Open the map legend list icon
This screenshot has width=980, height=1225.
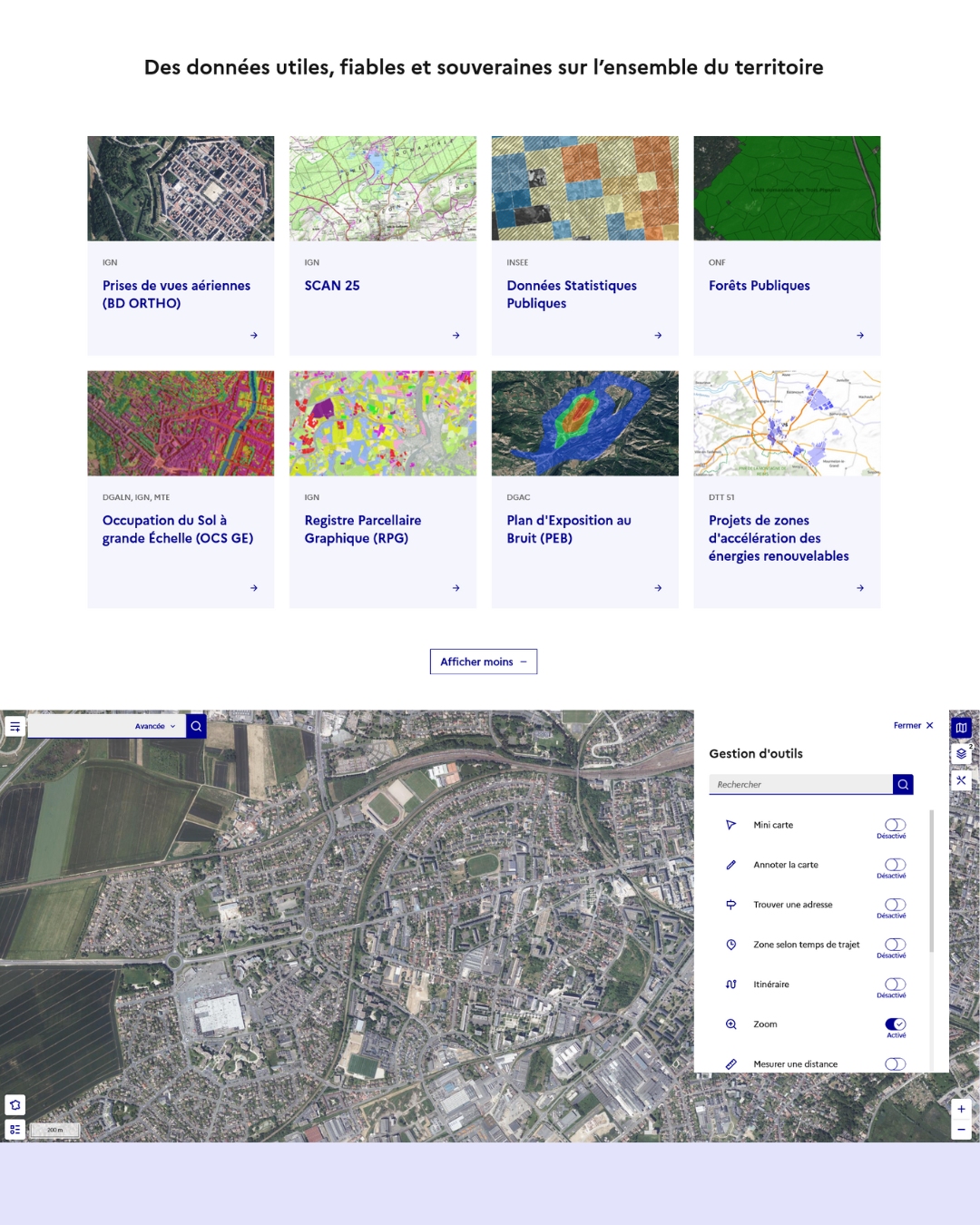point(15,1130)
